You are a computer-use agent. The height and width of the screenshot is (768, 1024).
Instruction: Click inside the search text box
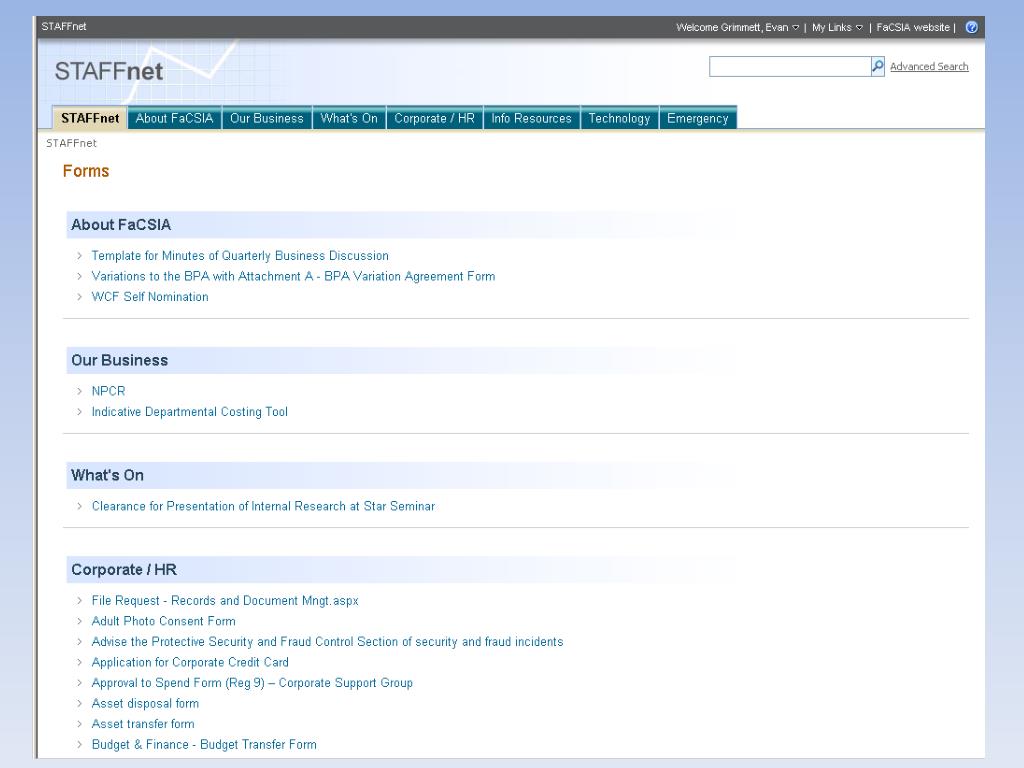tap(789, 67)
